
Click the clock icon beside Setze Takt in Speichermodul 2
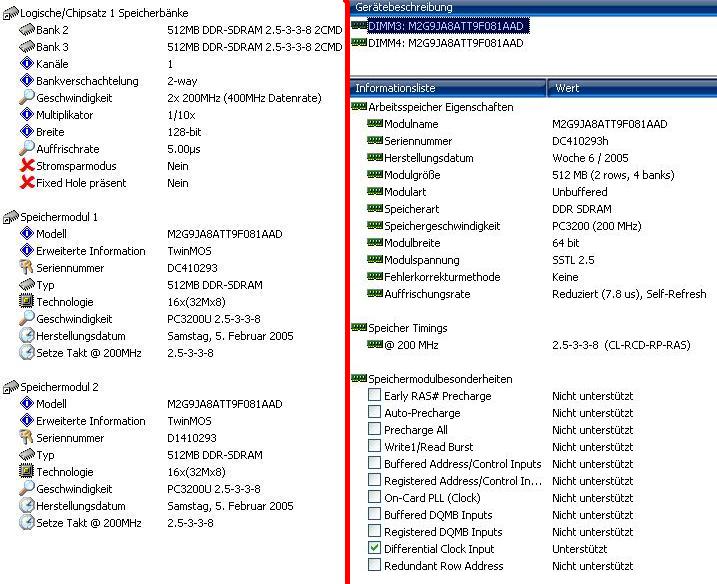point(27,522)
